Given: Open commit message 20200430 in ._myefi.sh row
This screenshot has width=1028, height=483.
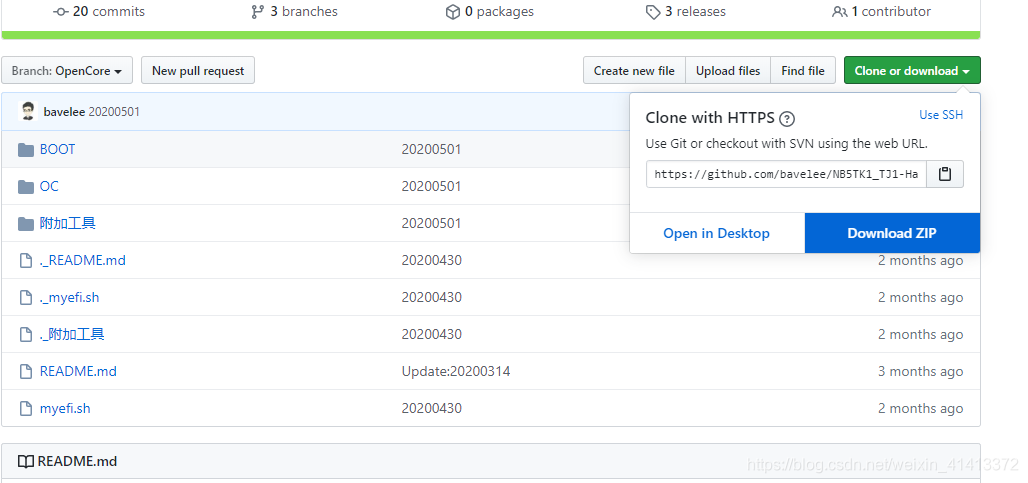Looking at the screenshot, I should [431, 297].
